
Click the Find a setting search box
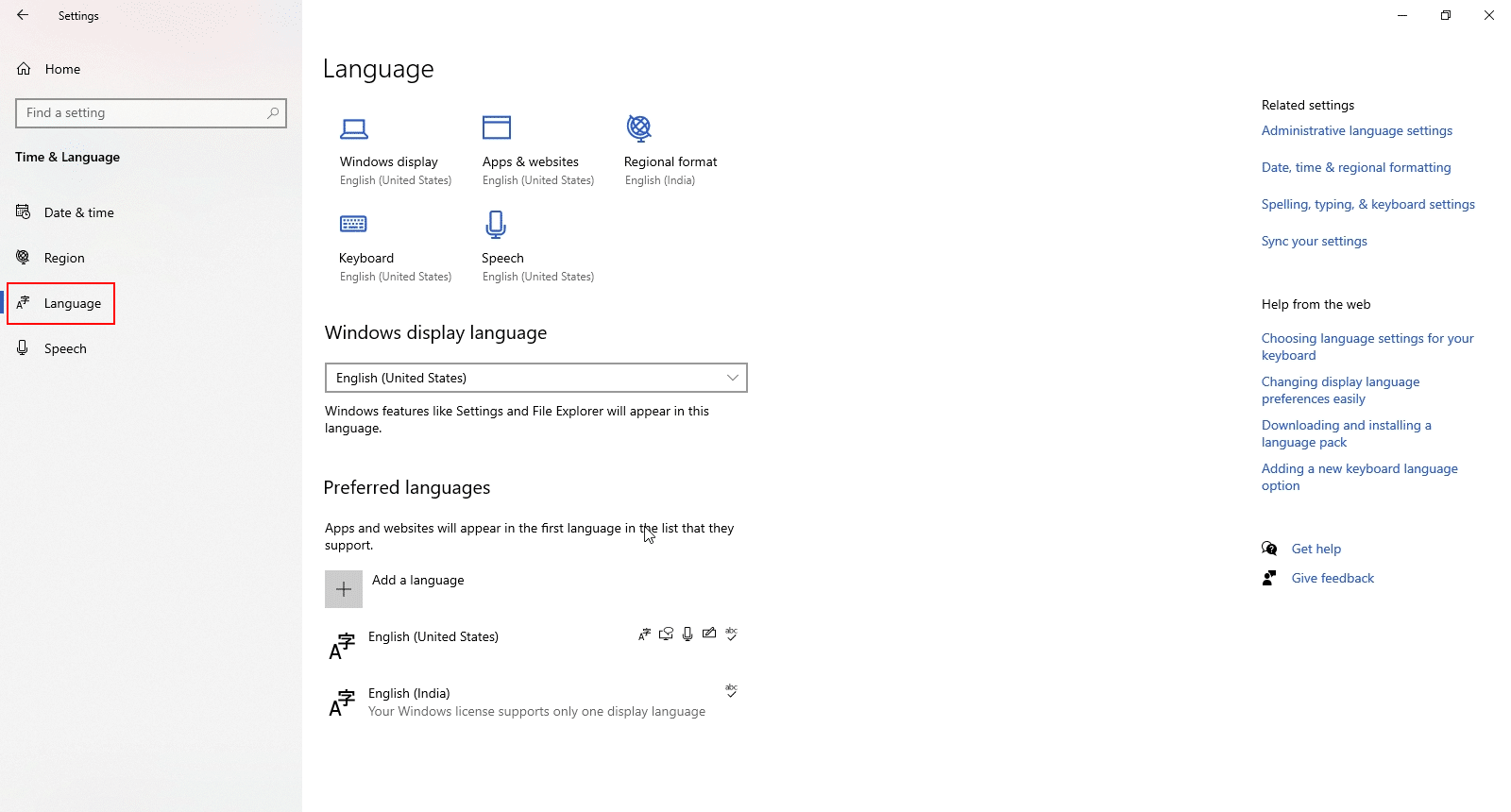(x=151, y=113)
